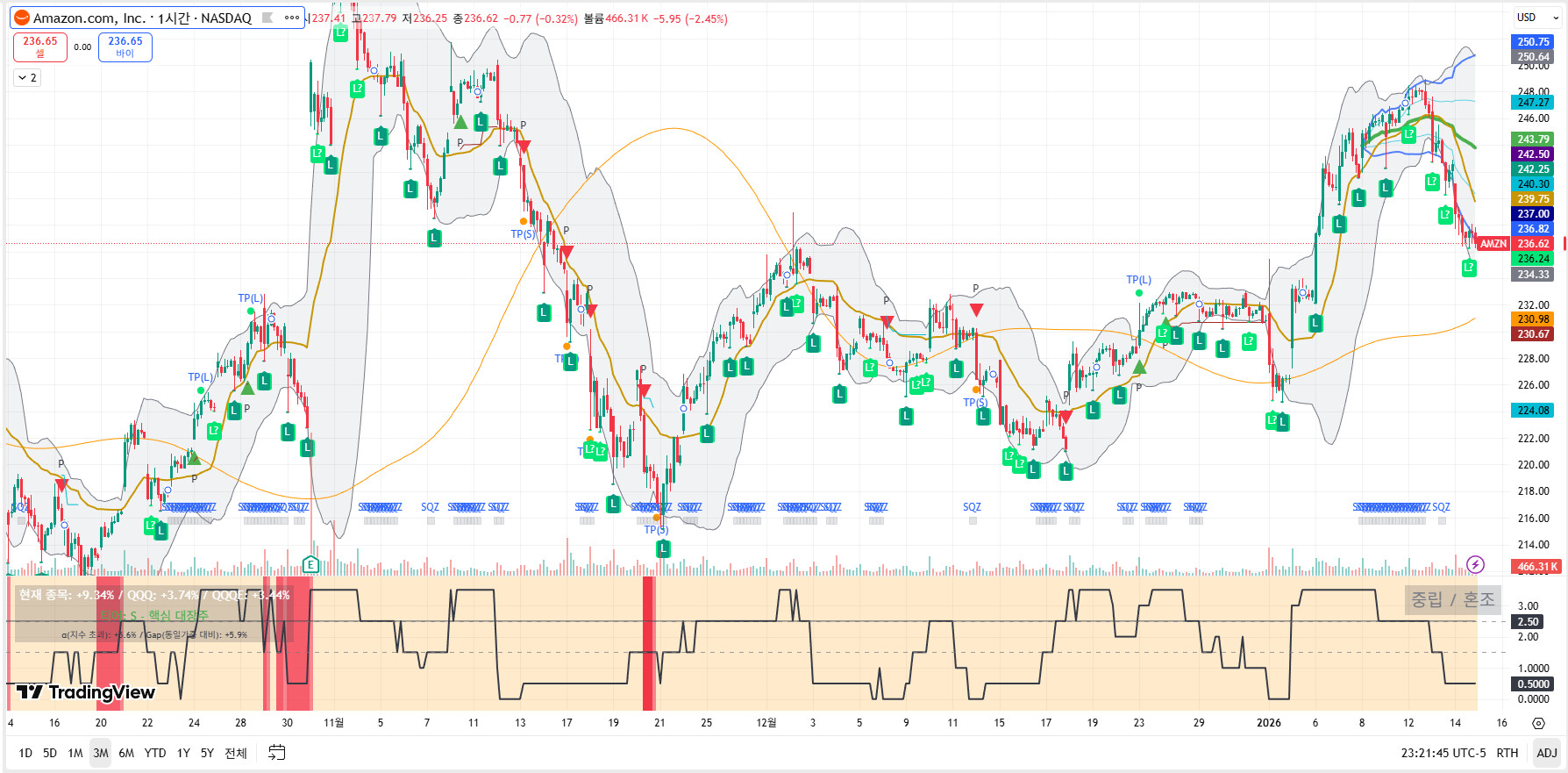Click the 236.65 바이 buy button
Viewport: 1568px width, 773px height.
pos(125,47)
